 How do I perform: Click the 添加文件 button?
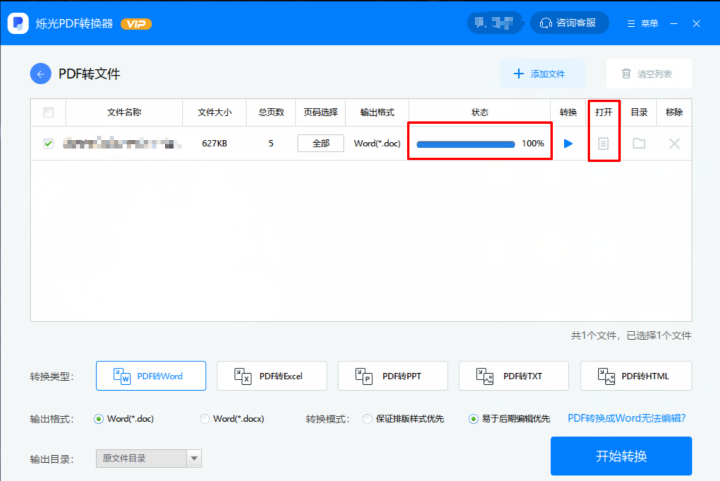pos(541,74)
